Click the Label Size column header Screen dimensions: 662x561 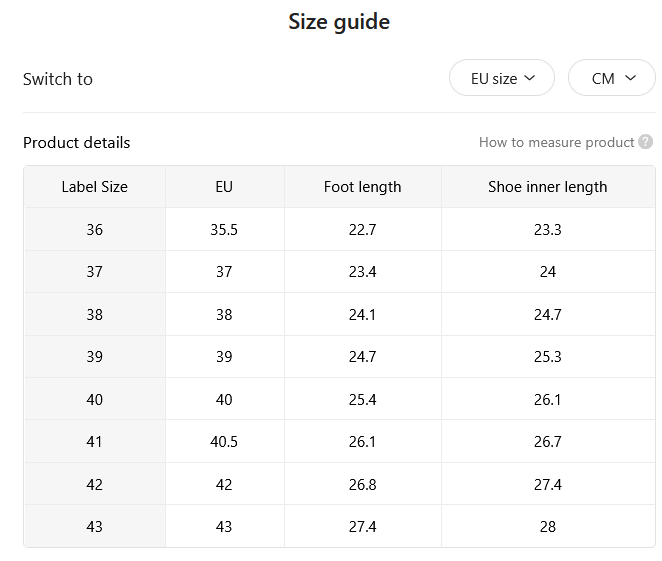(95, 187)
